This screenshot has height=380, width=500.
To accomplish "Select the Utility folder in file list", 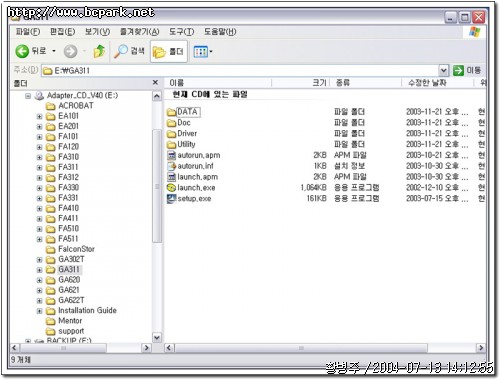I will point(181,144).
